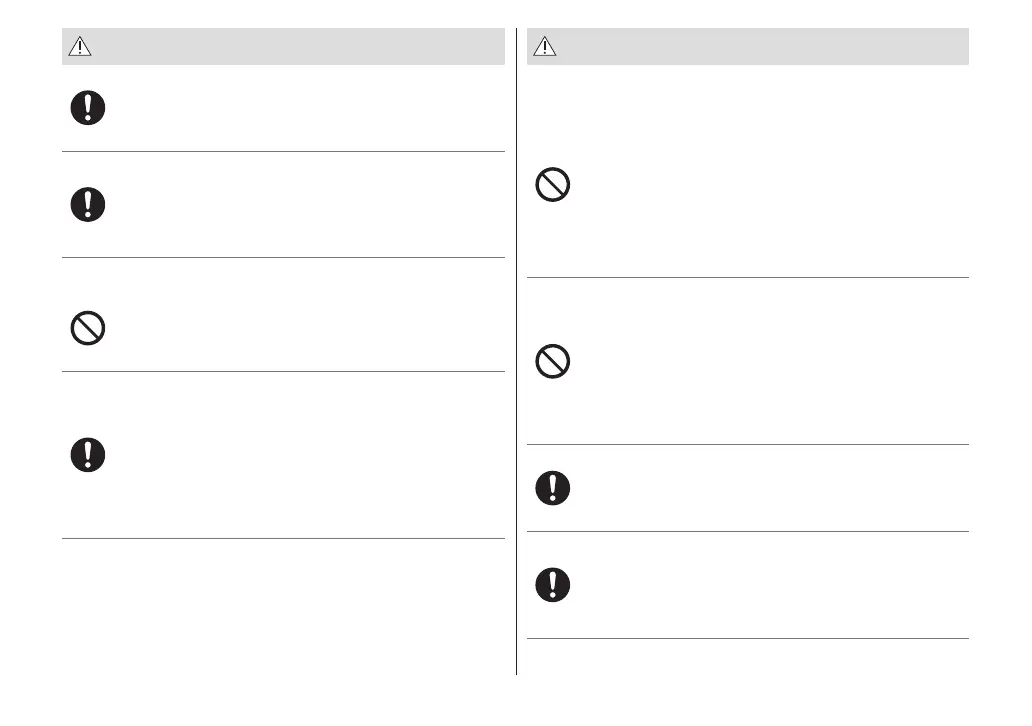The height and width of the screenshot is (726, 1032).
Task: Click the divider line between the two right-column prohibition sections
Action: tap(748, 278)
